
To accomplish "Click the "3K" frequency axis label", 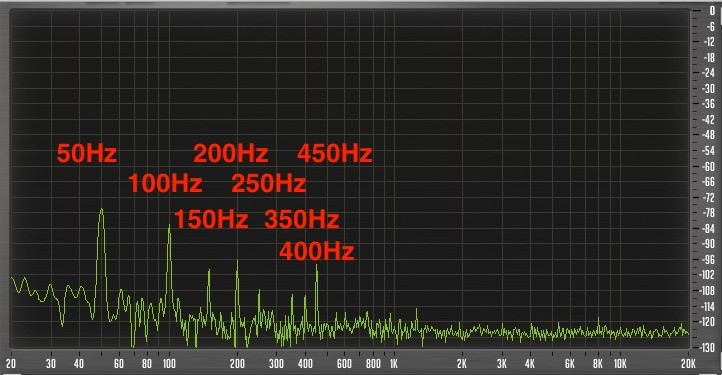I will point(502,364).
